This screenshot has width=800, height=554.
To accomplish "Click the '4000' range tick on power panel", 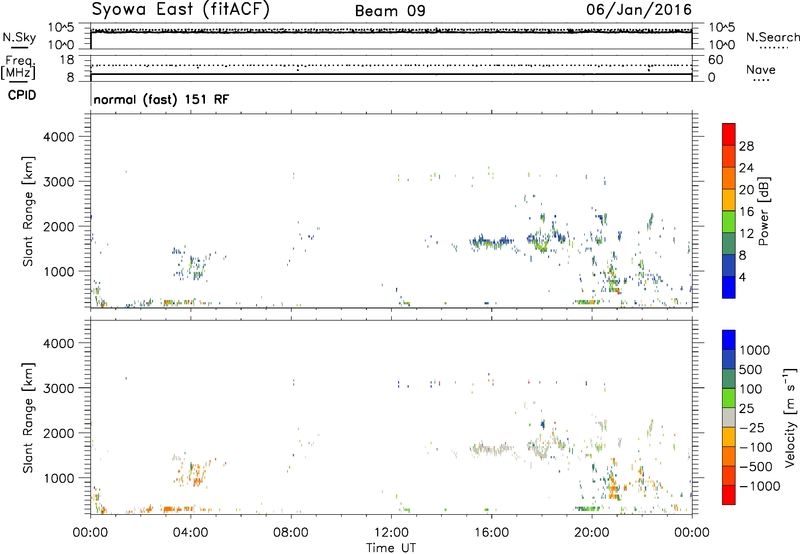I will point(58,137).
